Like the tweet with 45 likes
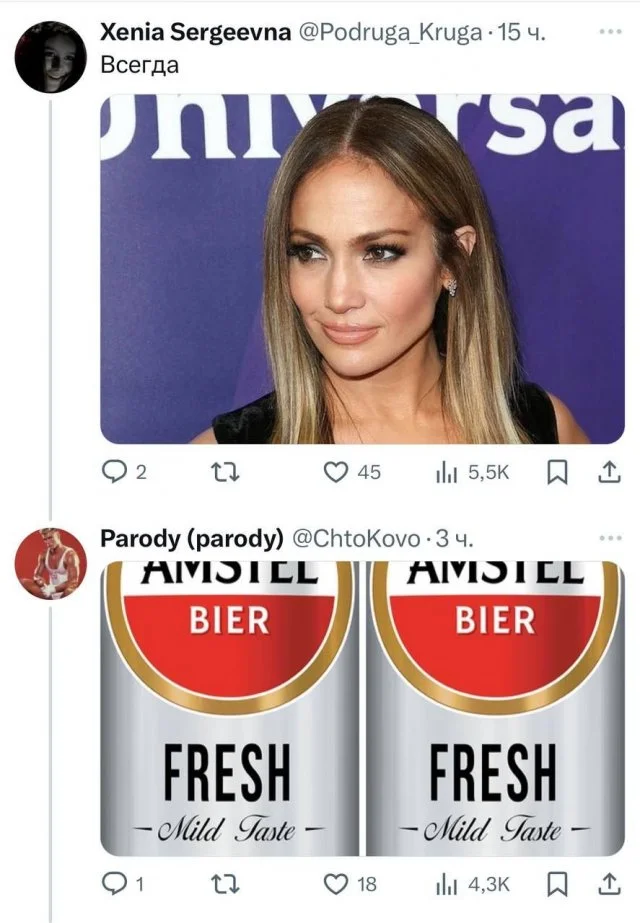The image size is (640, 923). [x=336, y=471]
